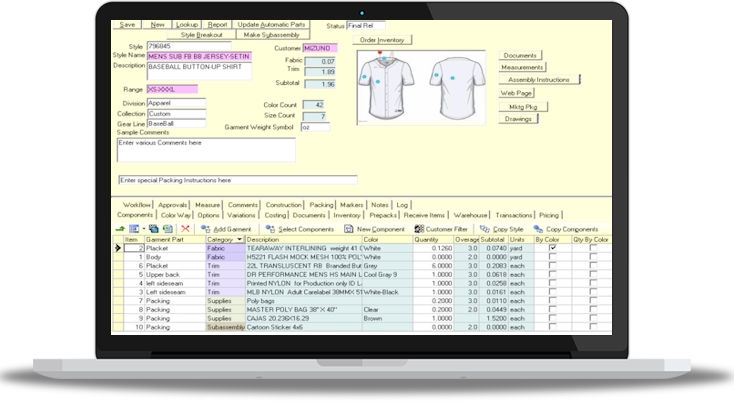The height and width of the screenshot is (402, 734).
Task: Open Assembly Instructions
Action: 539,80
